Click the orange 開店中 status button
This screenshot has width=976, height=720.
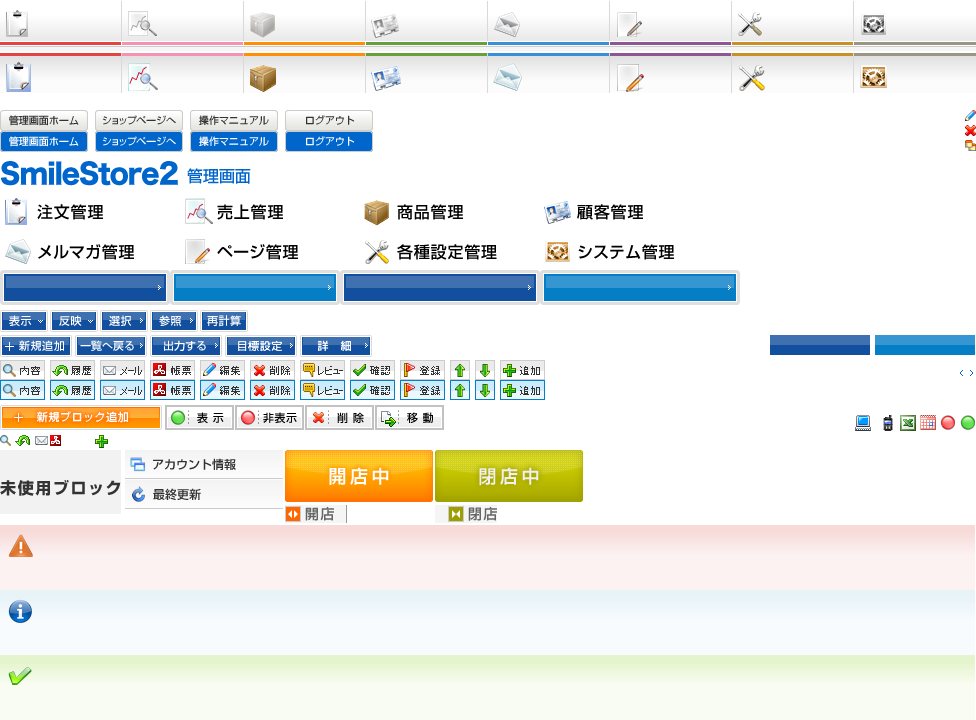[359, 476]
